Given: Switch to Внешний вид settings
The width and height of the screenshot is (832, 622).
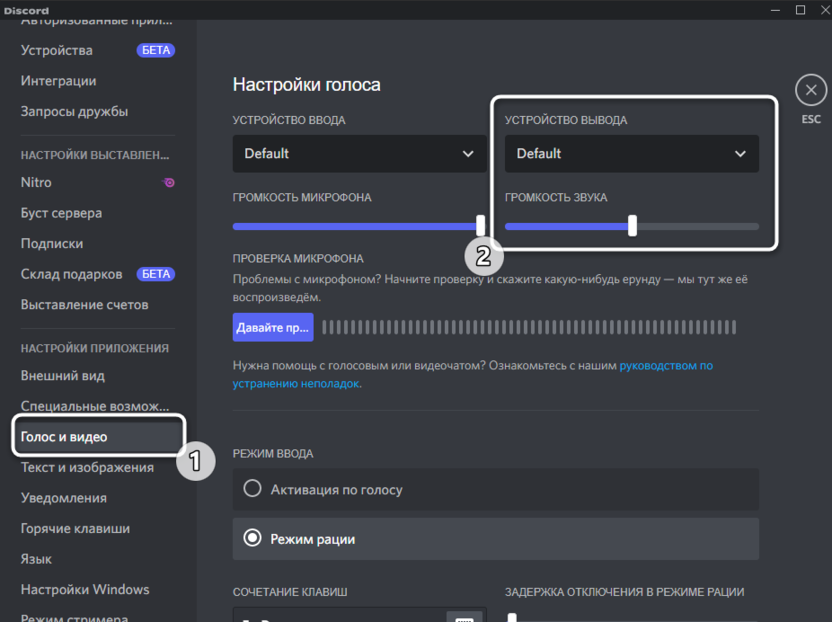Looking at the screenshot, I should click(x=63, y=376).
